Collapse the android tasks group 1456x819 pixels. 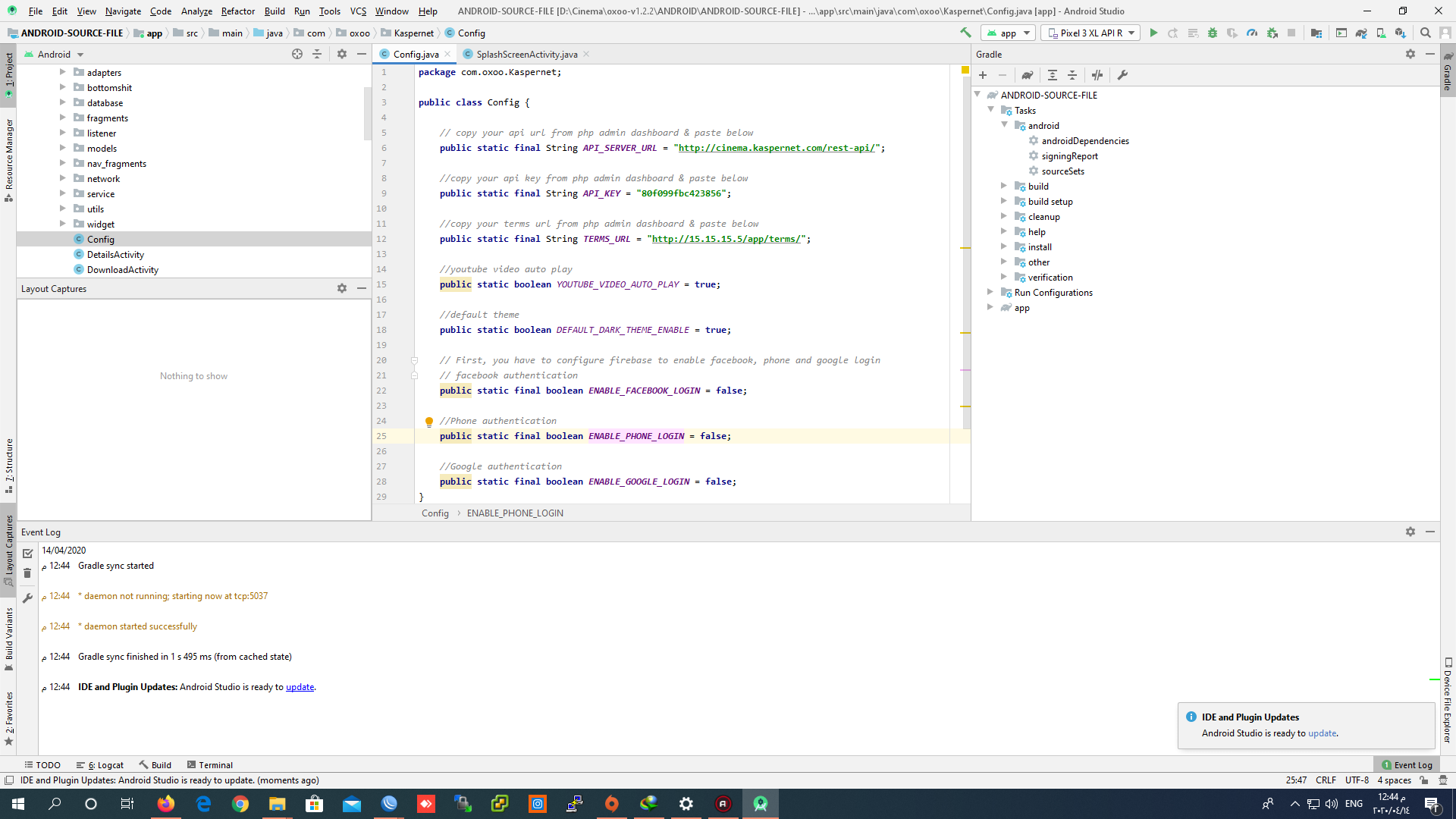pyautogui.click(x=1005, y=125)
